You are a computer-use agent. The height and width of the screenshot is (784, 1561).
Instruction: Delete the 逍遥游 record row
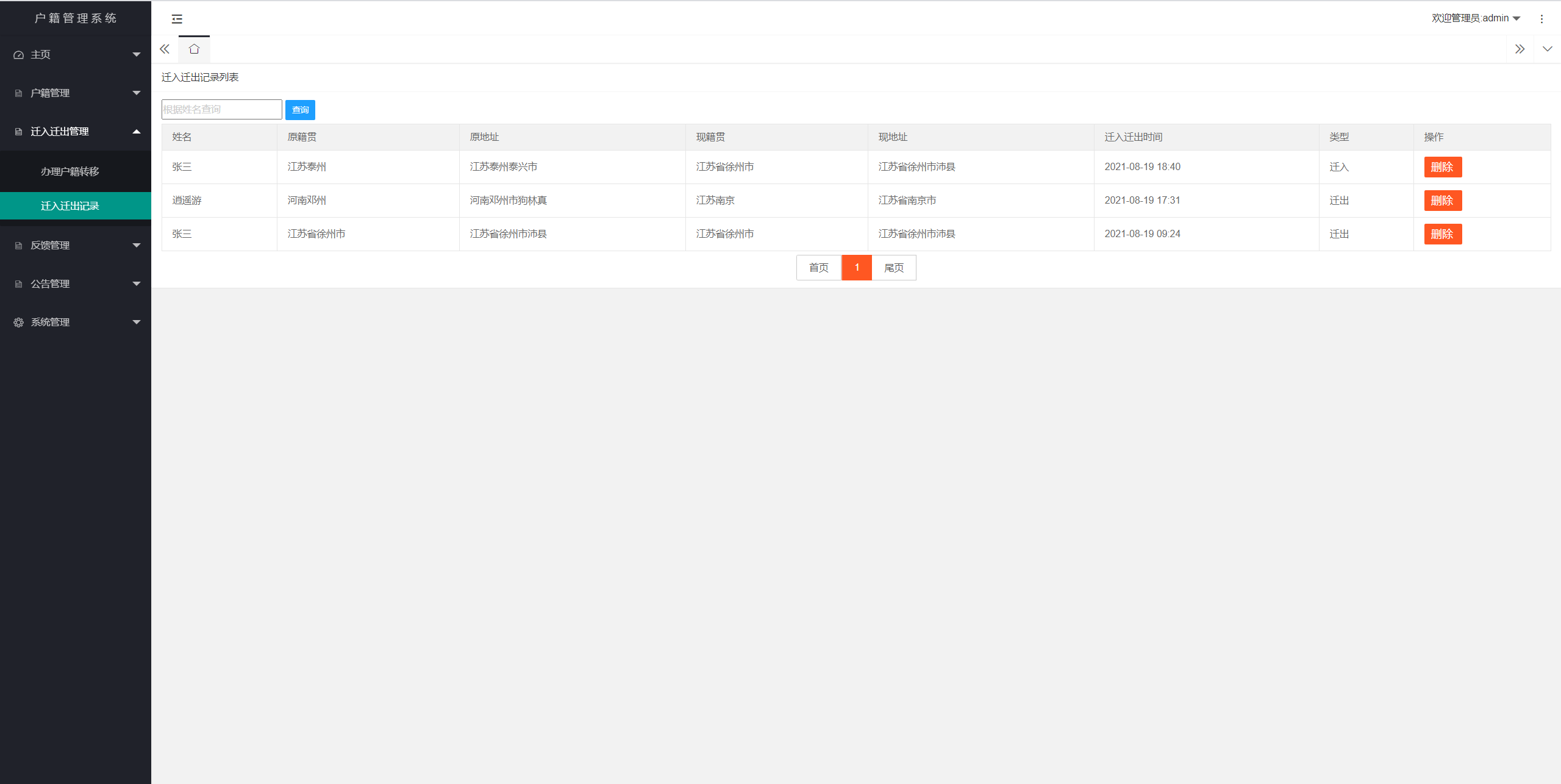1442,201
